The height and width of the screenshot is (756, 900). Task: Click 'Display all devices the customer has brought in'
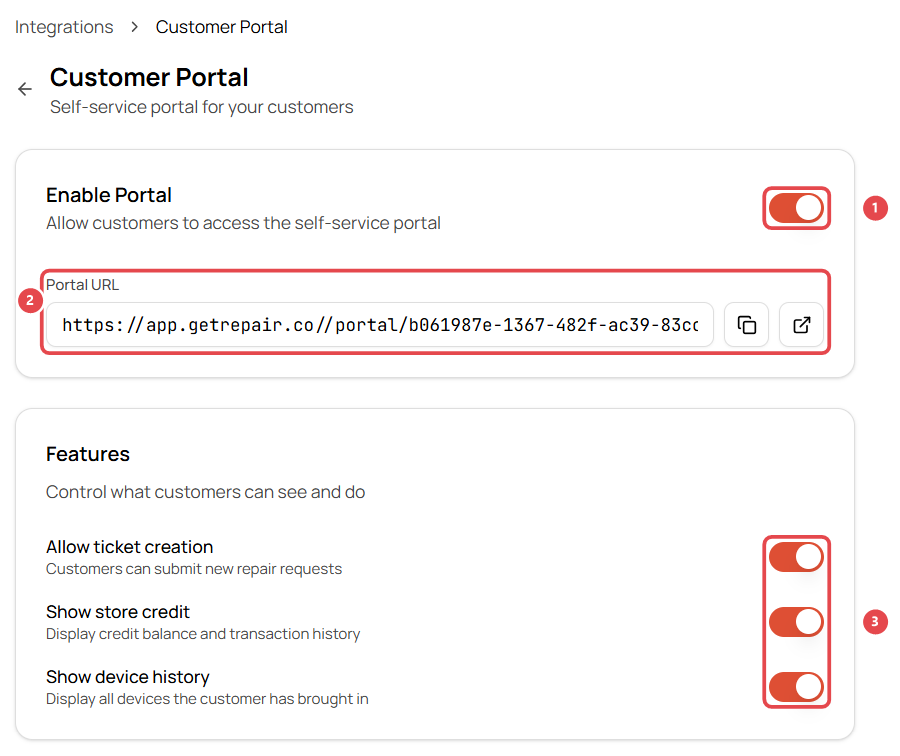pyautogui.click(x=207, y=699)
